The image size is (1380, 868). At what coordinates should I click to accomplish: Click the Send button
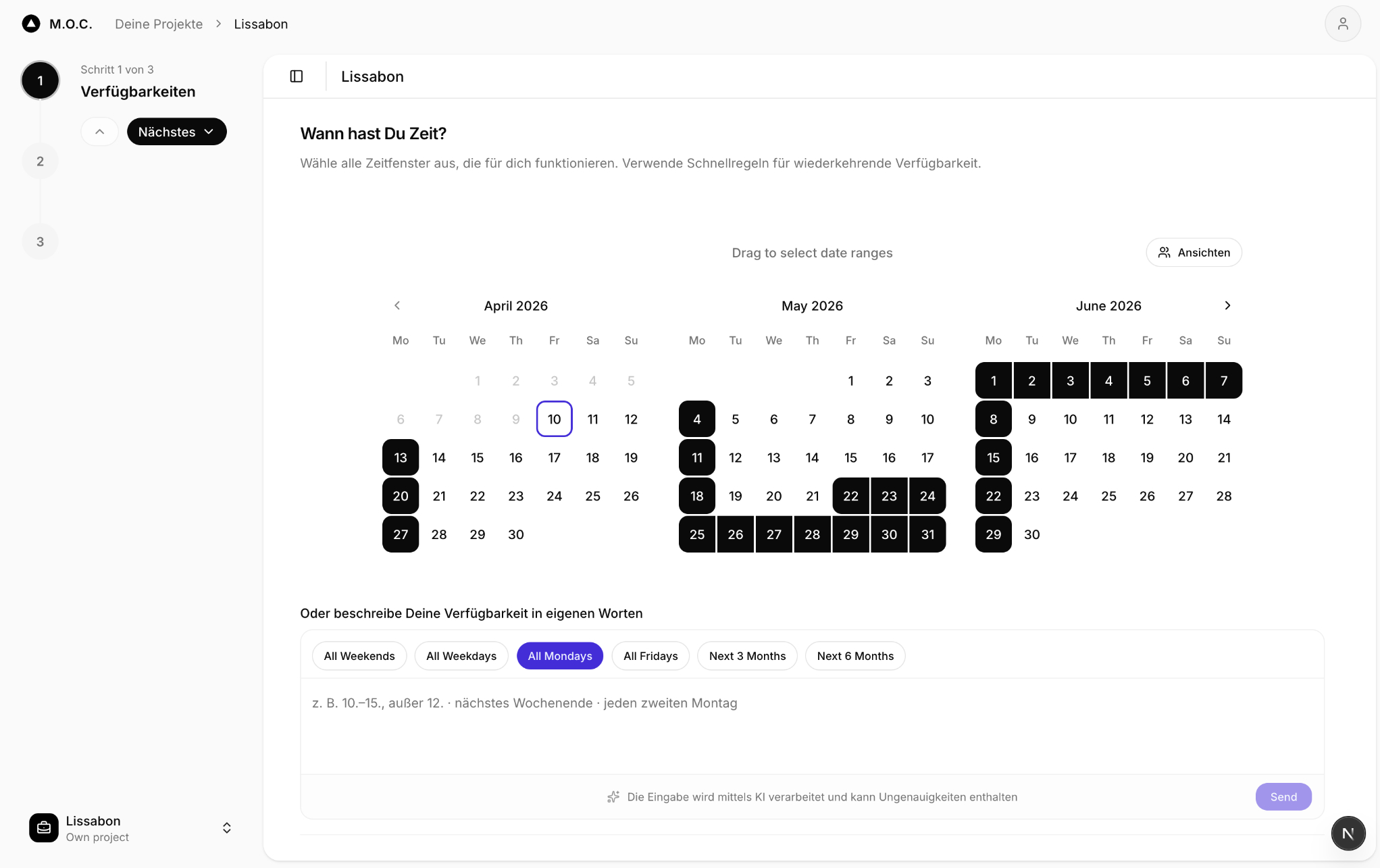coord(1283,797)
